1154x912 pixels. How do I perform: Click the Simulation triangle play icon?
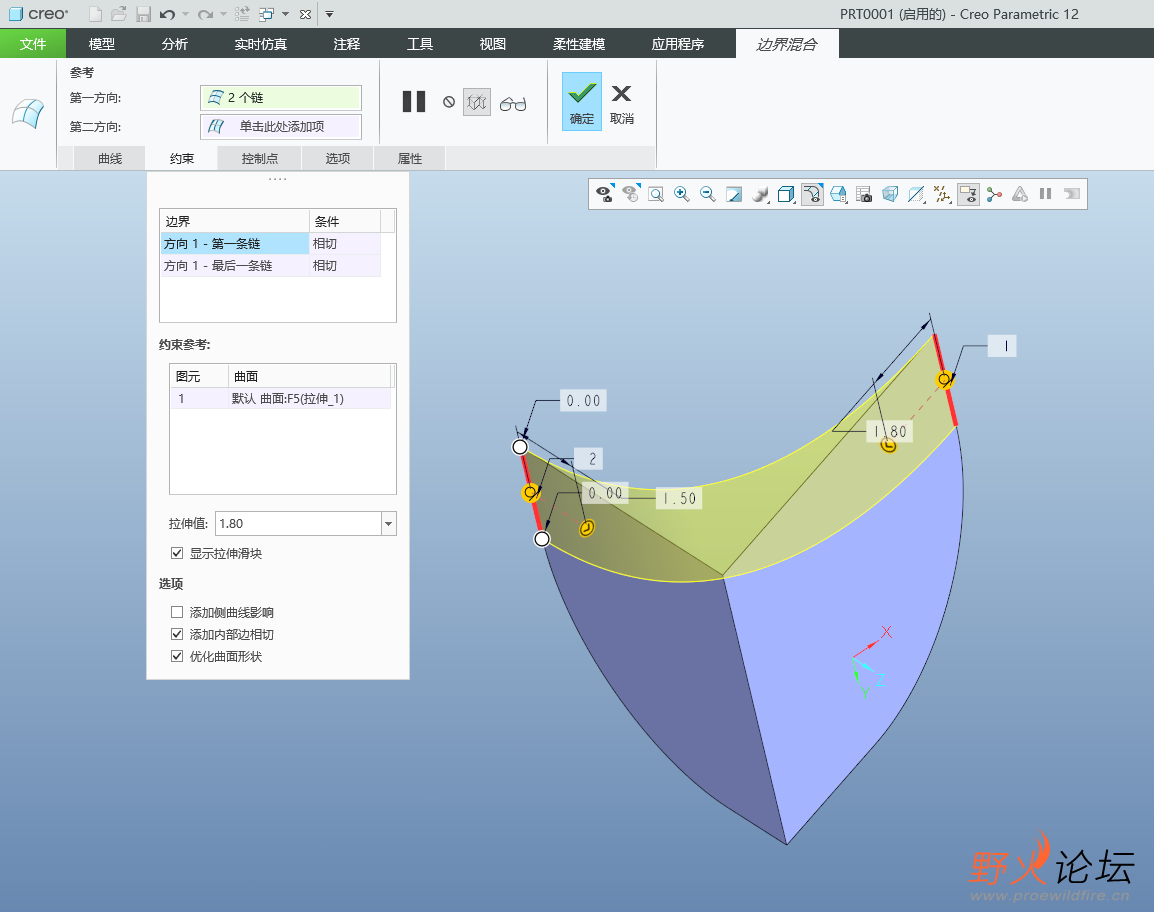[1020, 194]
